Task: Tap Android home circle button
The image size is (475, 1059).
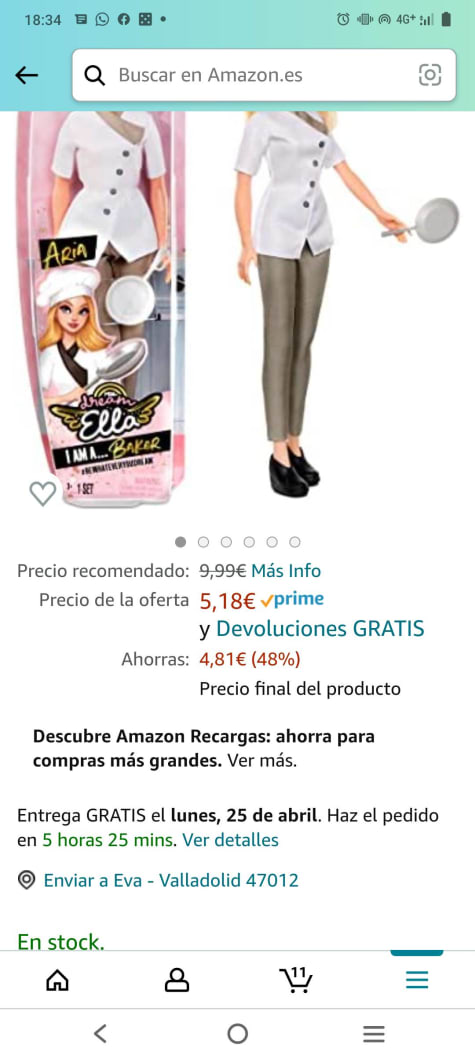Action: (x=237, y=1033)
